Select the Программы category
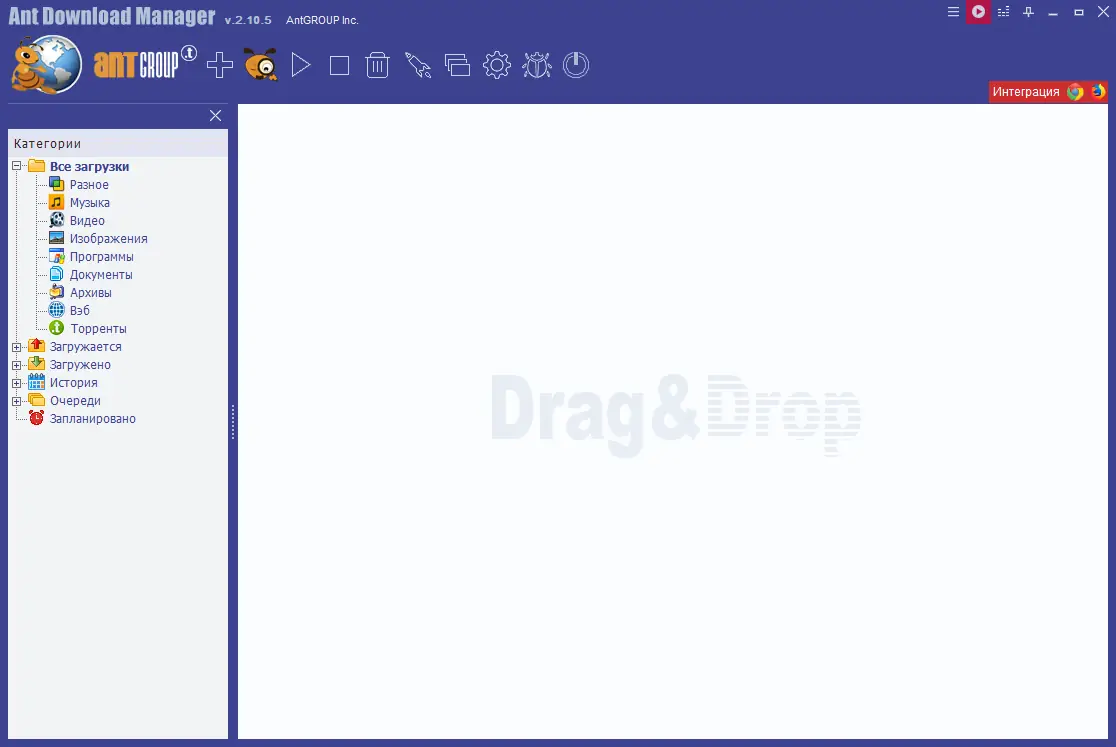 click(101, 256)
